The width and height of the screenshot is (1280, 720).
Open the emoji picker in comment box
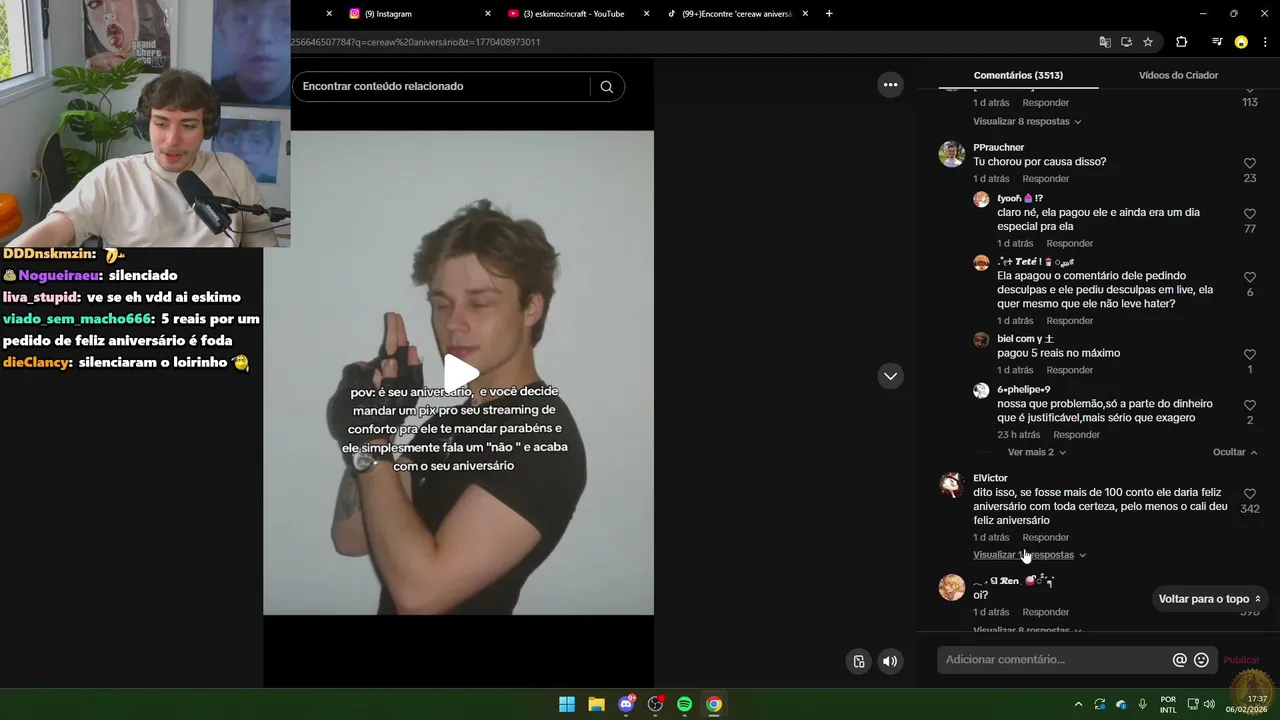(x=1202, y=660)
